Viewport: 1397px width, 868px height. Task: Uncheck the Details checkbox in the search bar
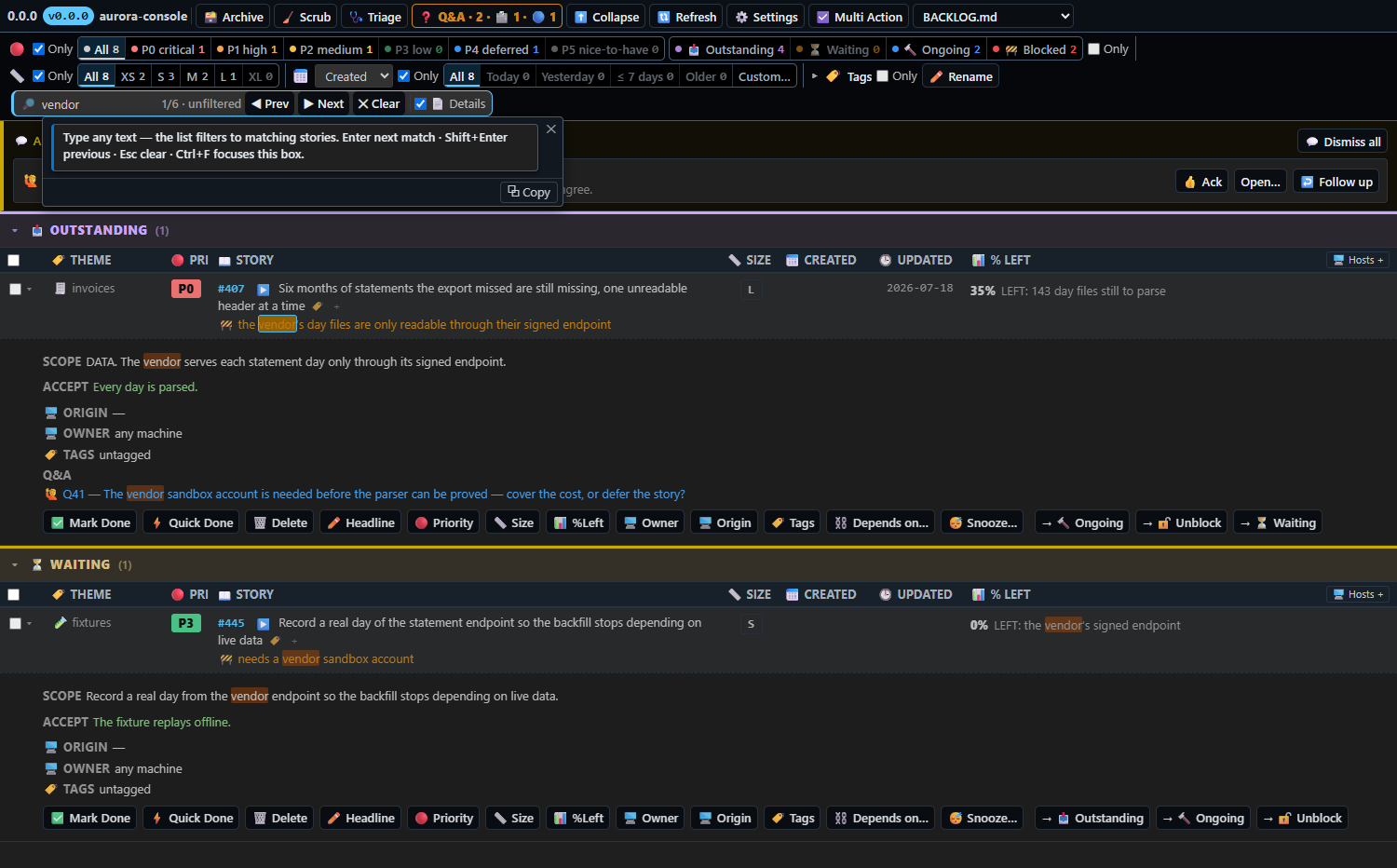(x=420, y=104)
